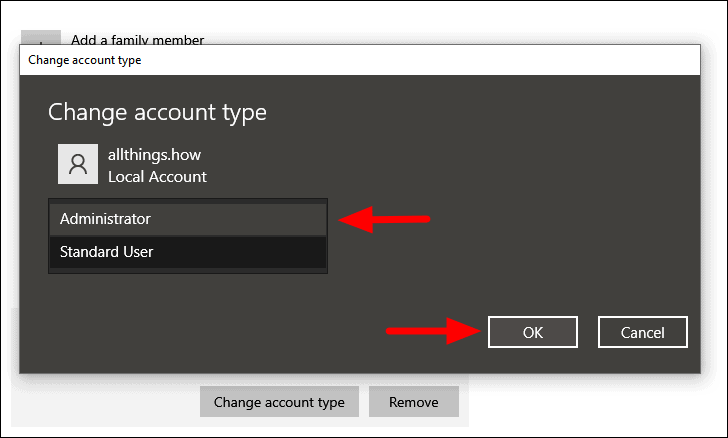Click the gray settings panel right of Remove
728x438 pixels.
[464, 402]
